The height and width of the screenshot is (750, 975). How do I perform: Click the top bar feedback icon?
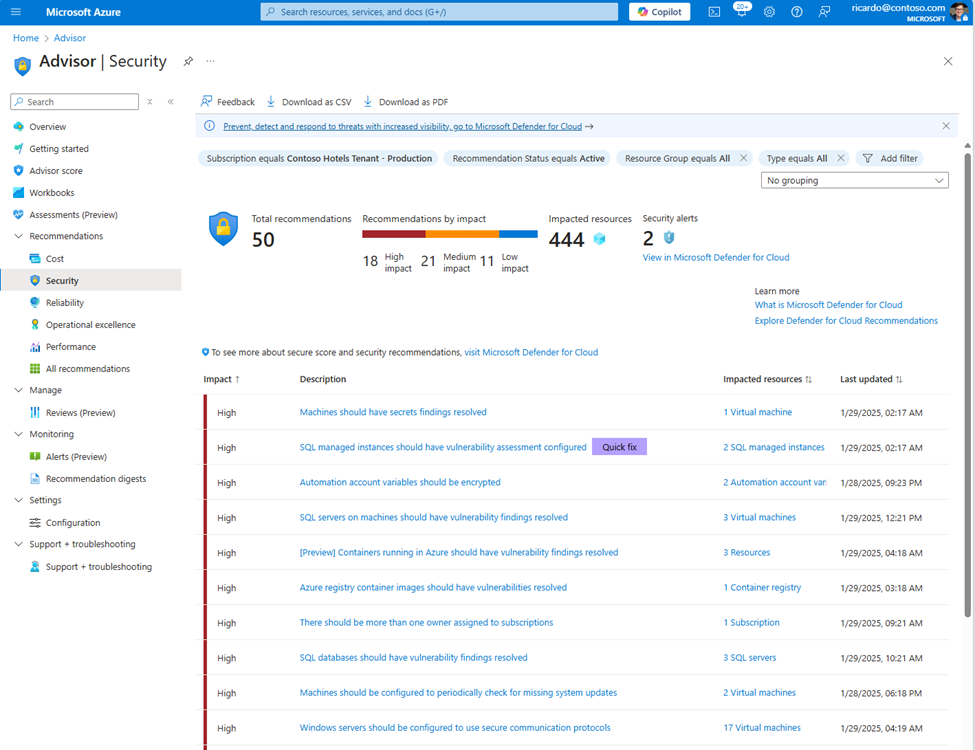coord(824,12)
